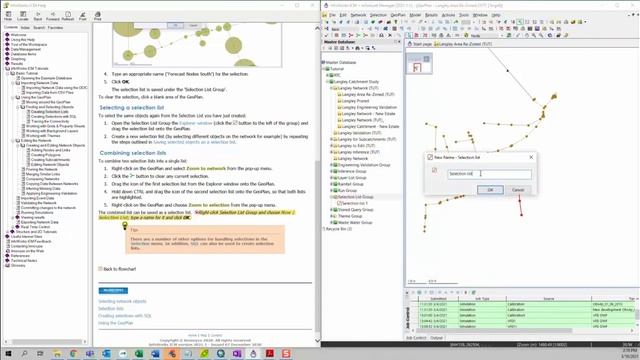Open the Selection list 1 item icon
Viewport: 640px width, 360px height.
click(x=340, y=203)
